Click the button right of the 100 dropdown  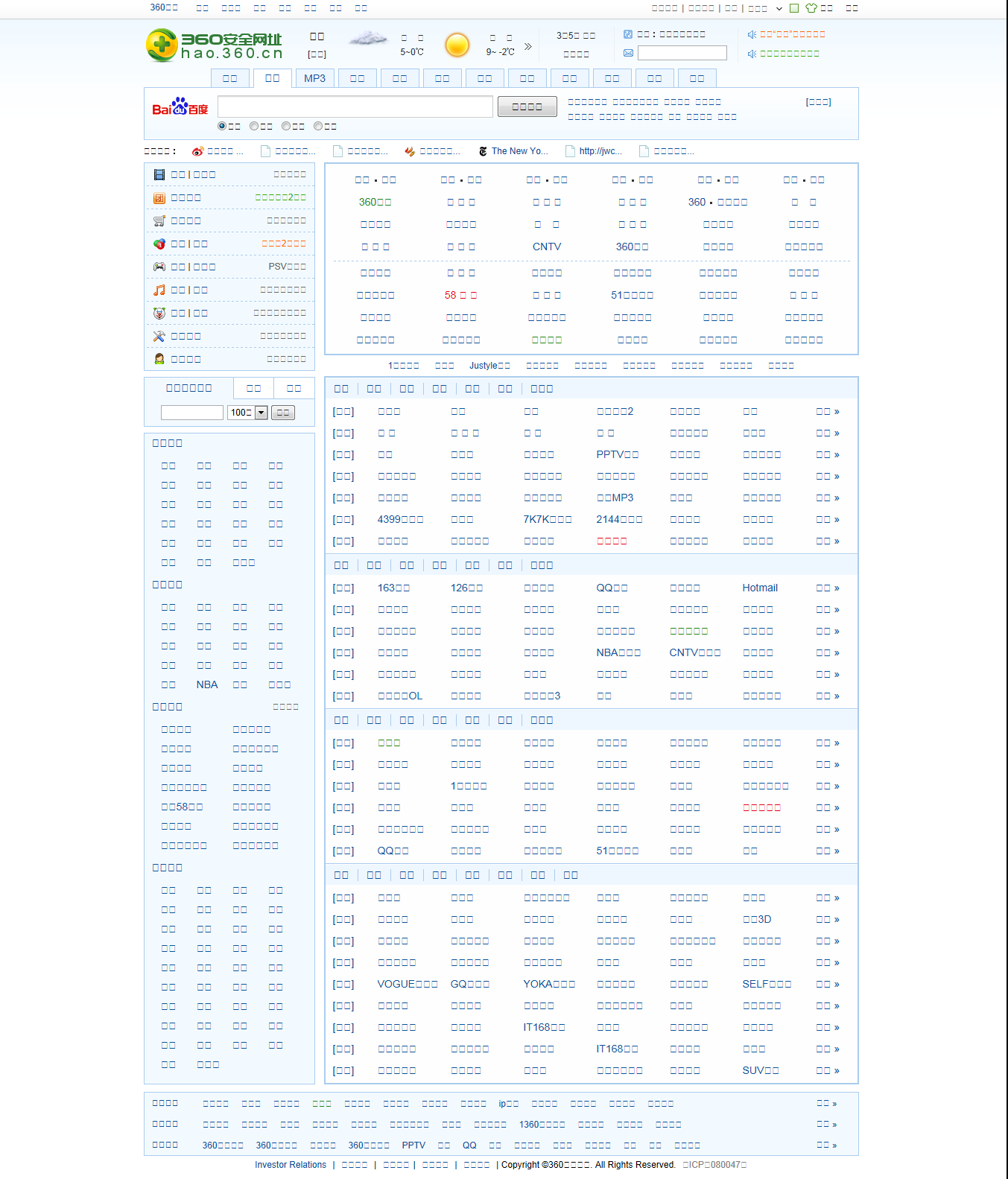pos(283,413)
